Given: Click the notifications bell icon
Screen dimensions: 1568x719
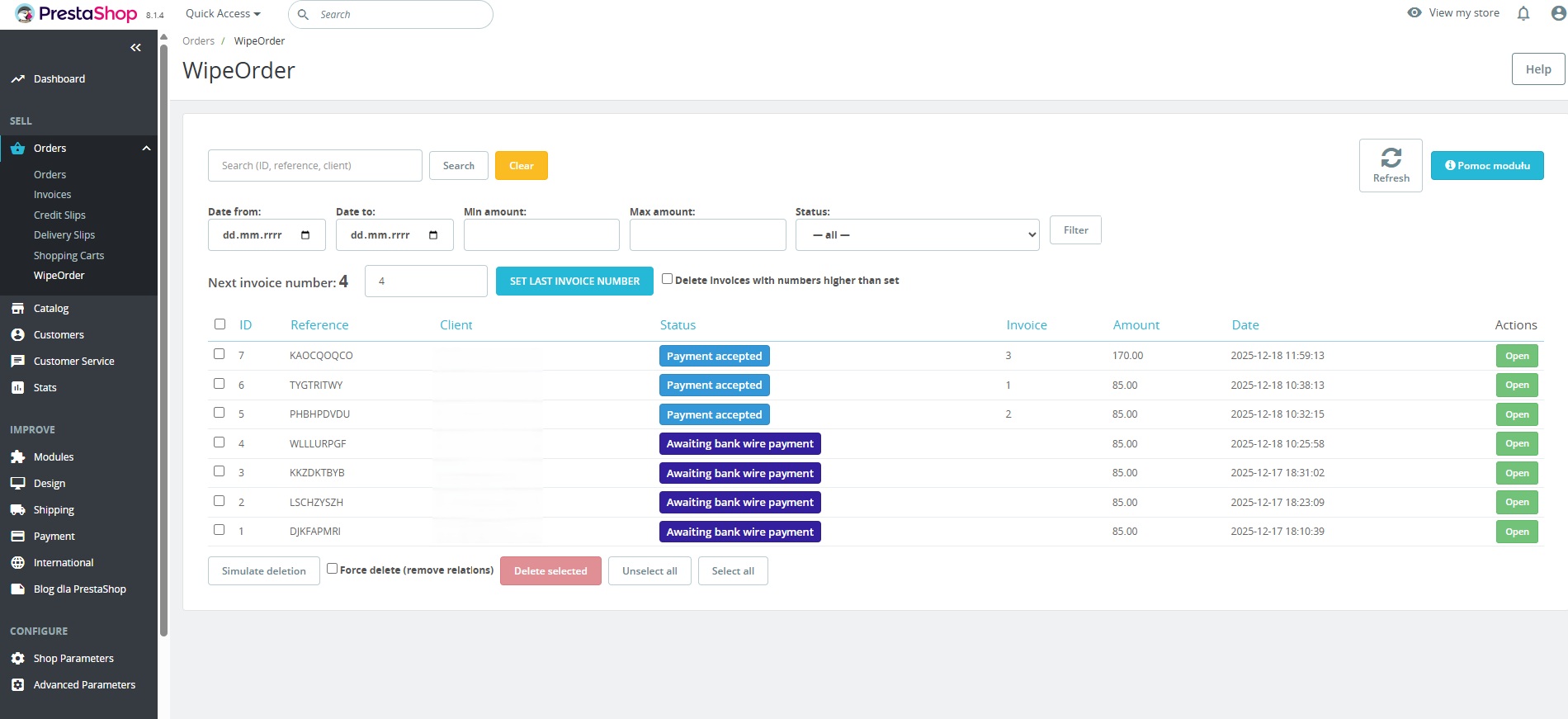Looking at the screenshot, I should (x=1523, y=13).
